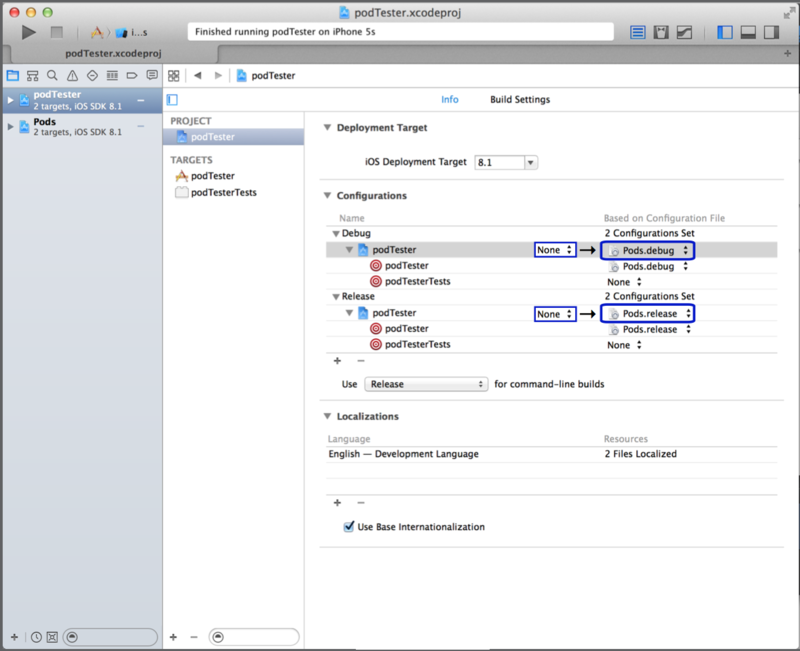This screenshot has height=651, width=800.
Task: Open None popup for Debug podTesterTests
Action: click(623, 282)
